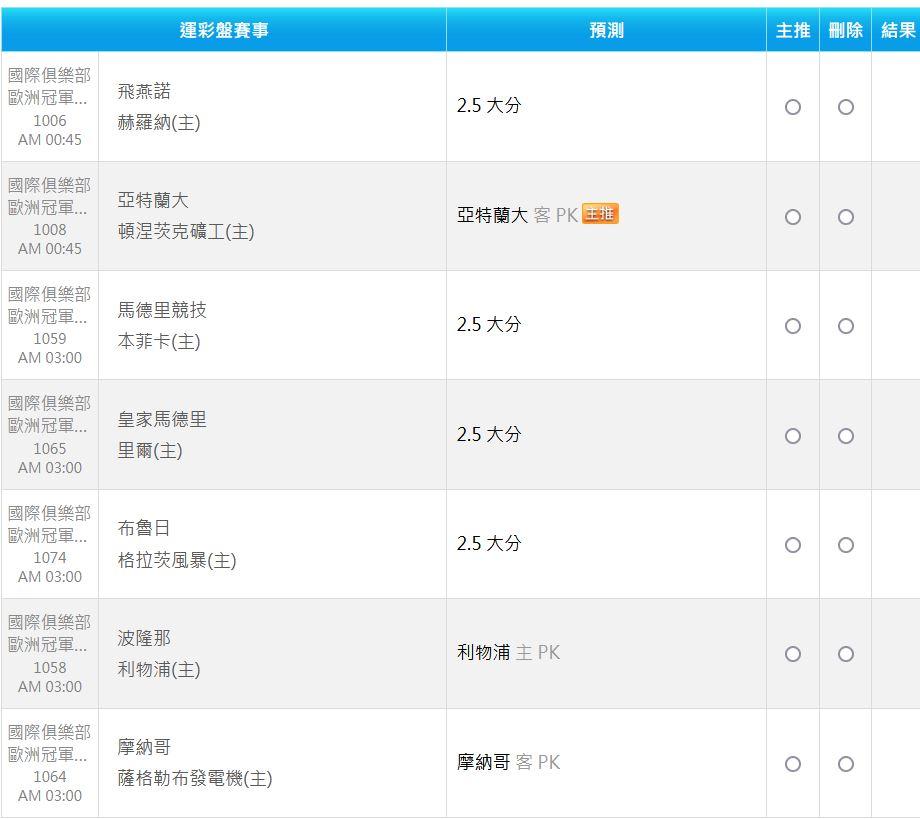Click the AM 03:00 time for match 1065
This screenshot has width=920, height=819.
[50, 468]
